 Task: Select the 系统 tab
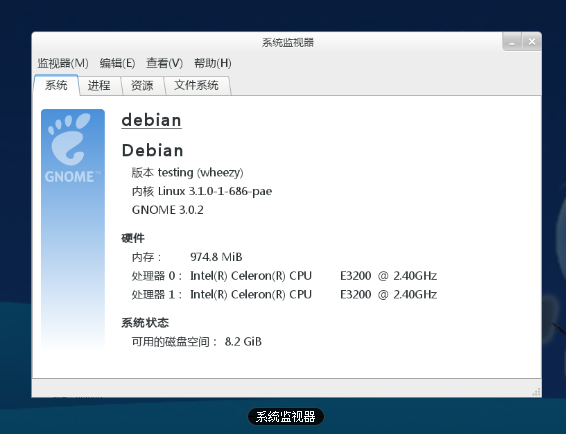click(x=56, y=85)
